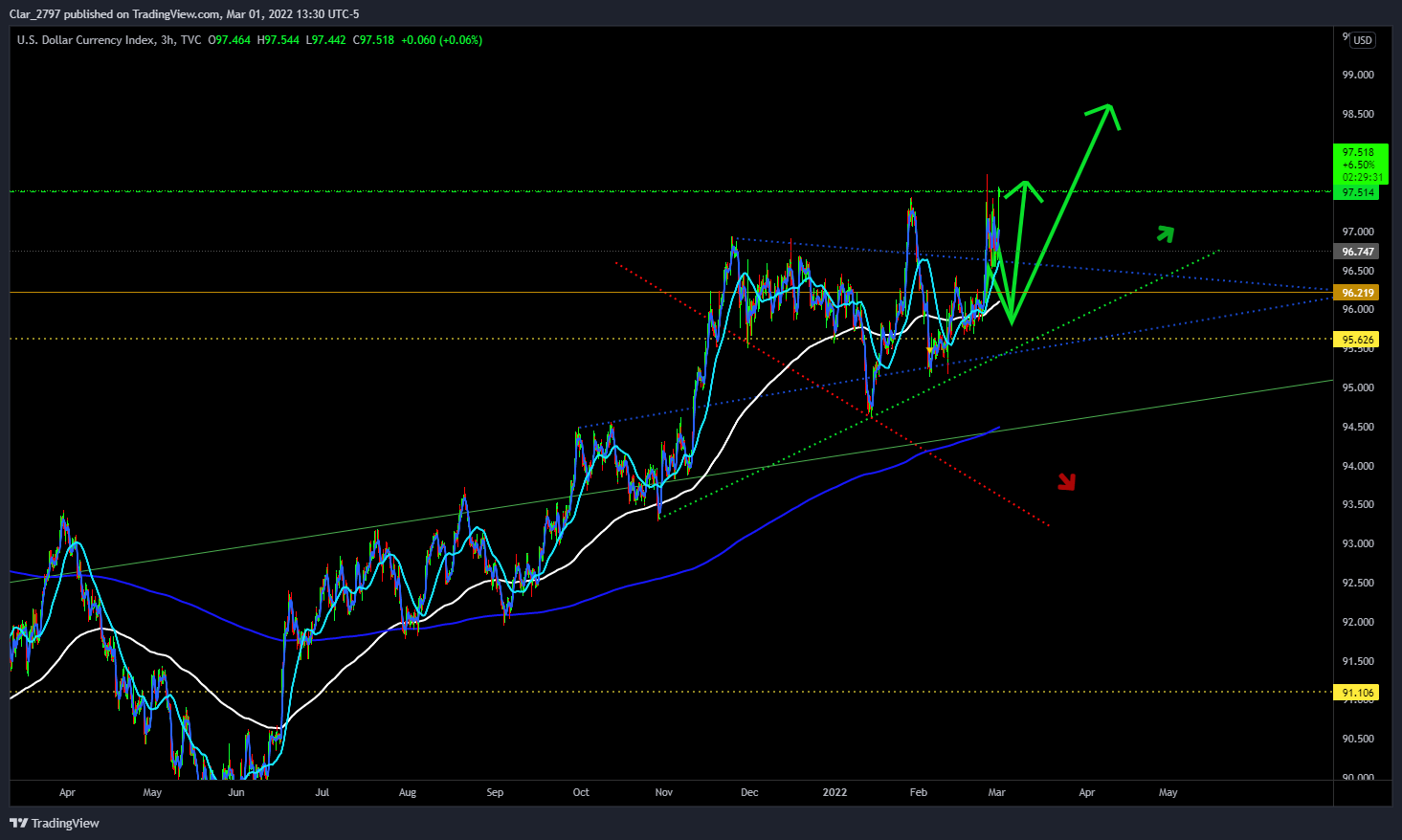This screenshot has height=840, width=1402.
Task: Click the 93.500 price axis tick
Action: (x=1358, y=504)
